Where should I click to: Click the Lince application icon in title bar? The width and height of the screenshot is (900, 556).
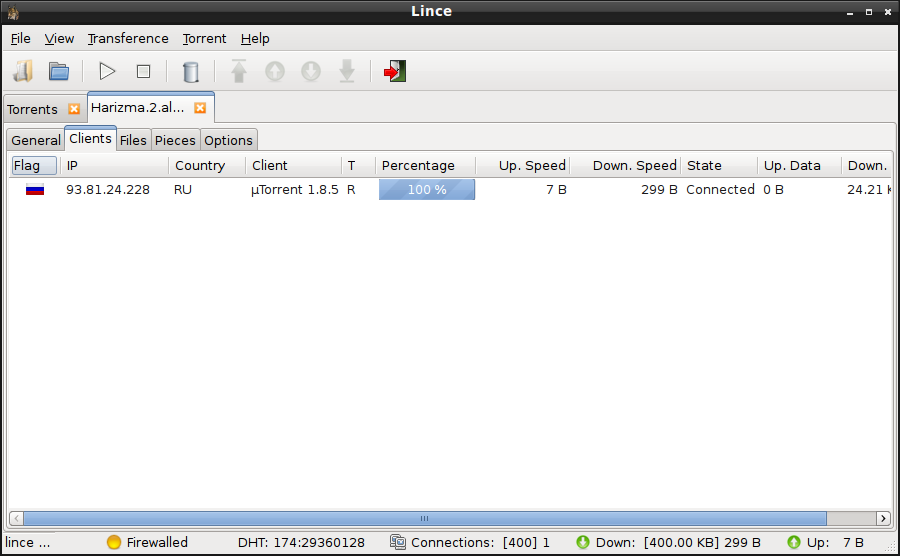(x=13, y=11)
